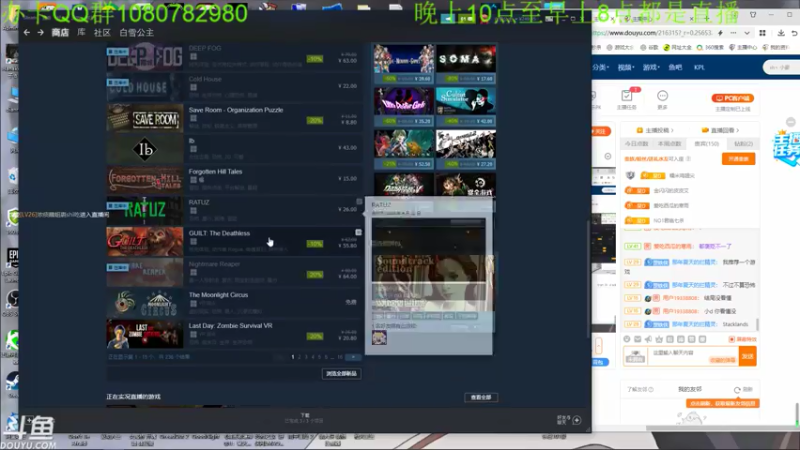Open the 商店 store tab in Steam

(60, 33)
